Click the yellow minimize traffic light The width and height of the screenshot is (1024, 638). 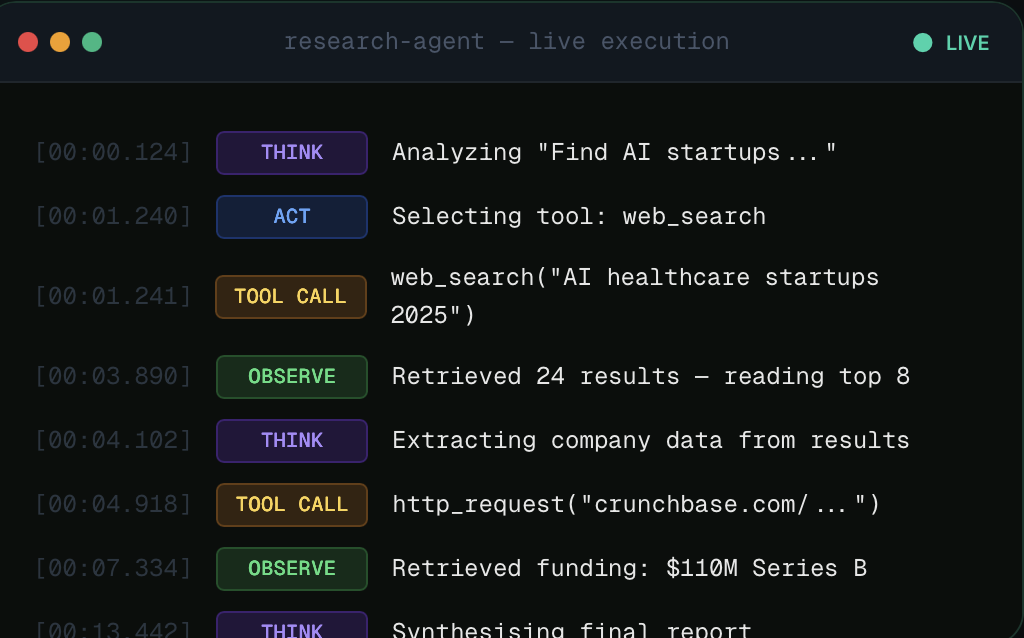[x=60, y=42]
